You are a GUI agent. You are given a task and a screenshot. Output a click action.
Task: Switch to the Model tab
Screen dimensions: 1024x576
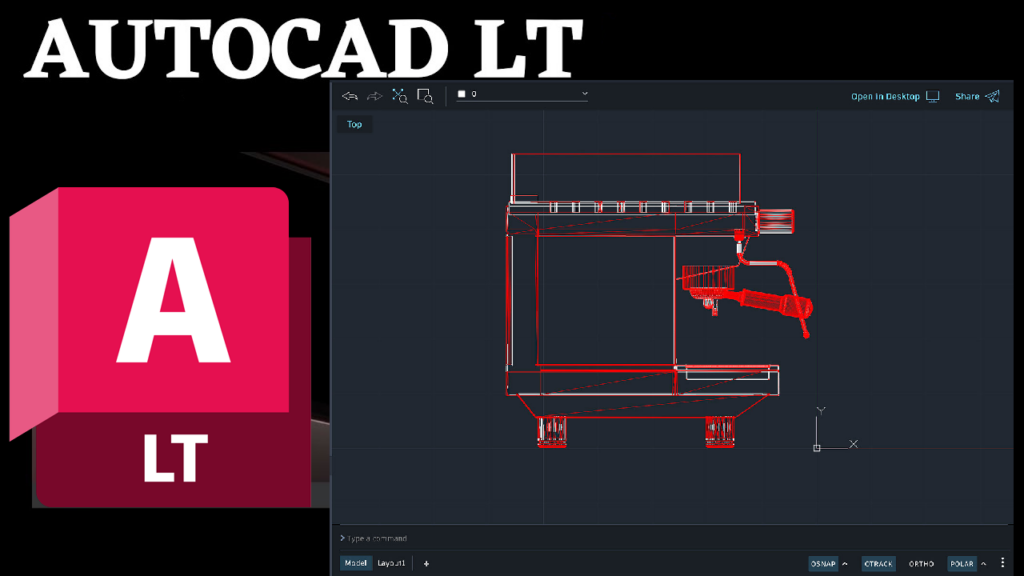coord(355,564)
